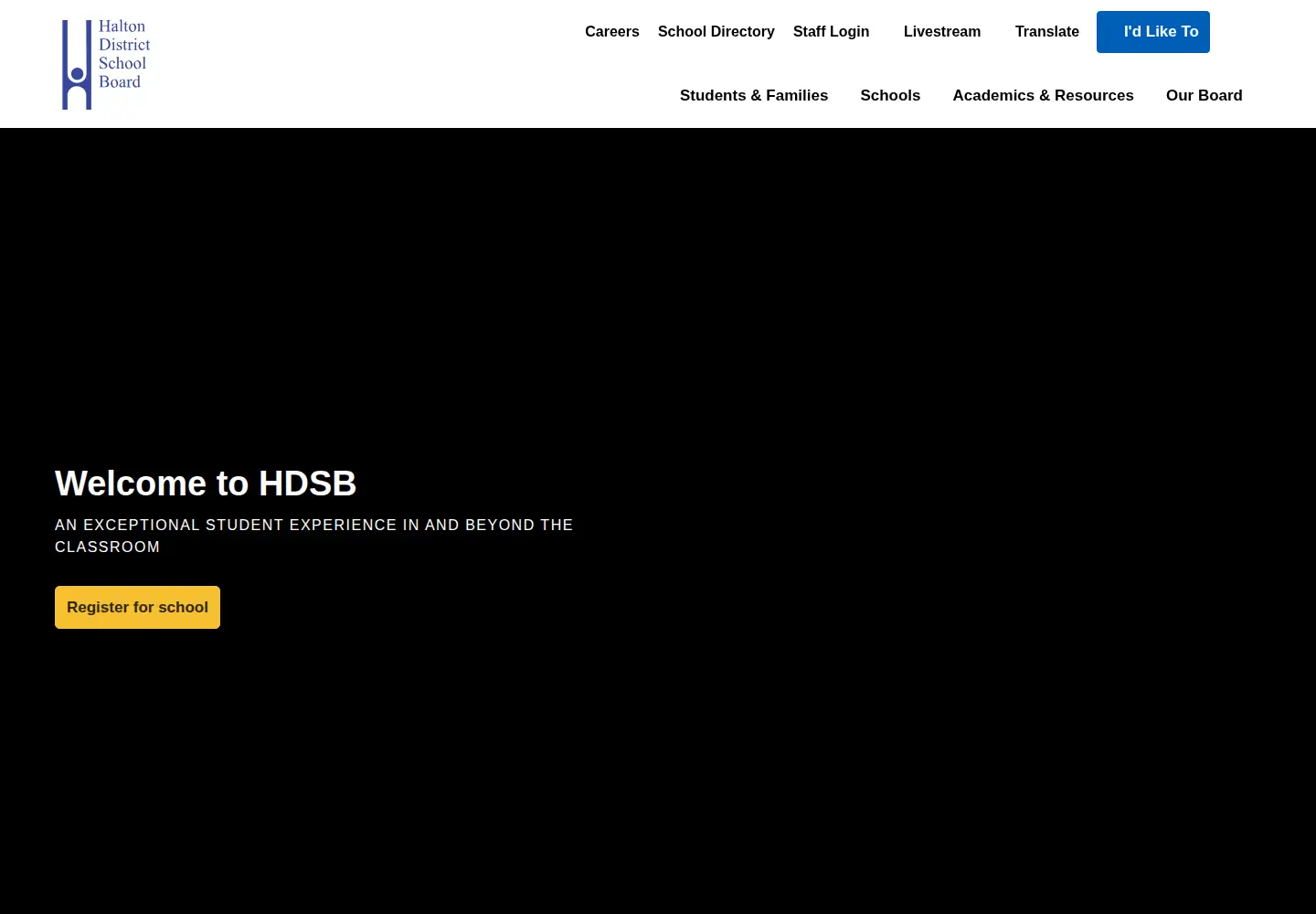
Task: Click the Register for school button
Action: pyautogui.click(x=137, y=607)
